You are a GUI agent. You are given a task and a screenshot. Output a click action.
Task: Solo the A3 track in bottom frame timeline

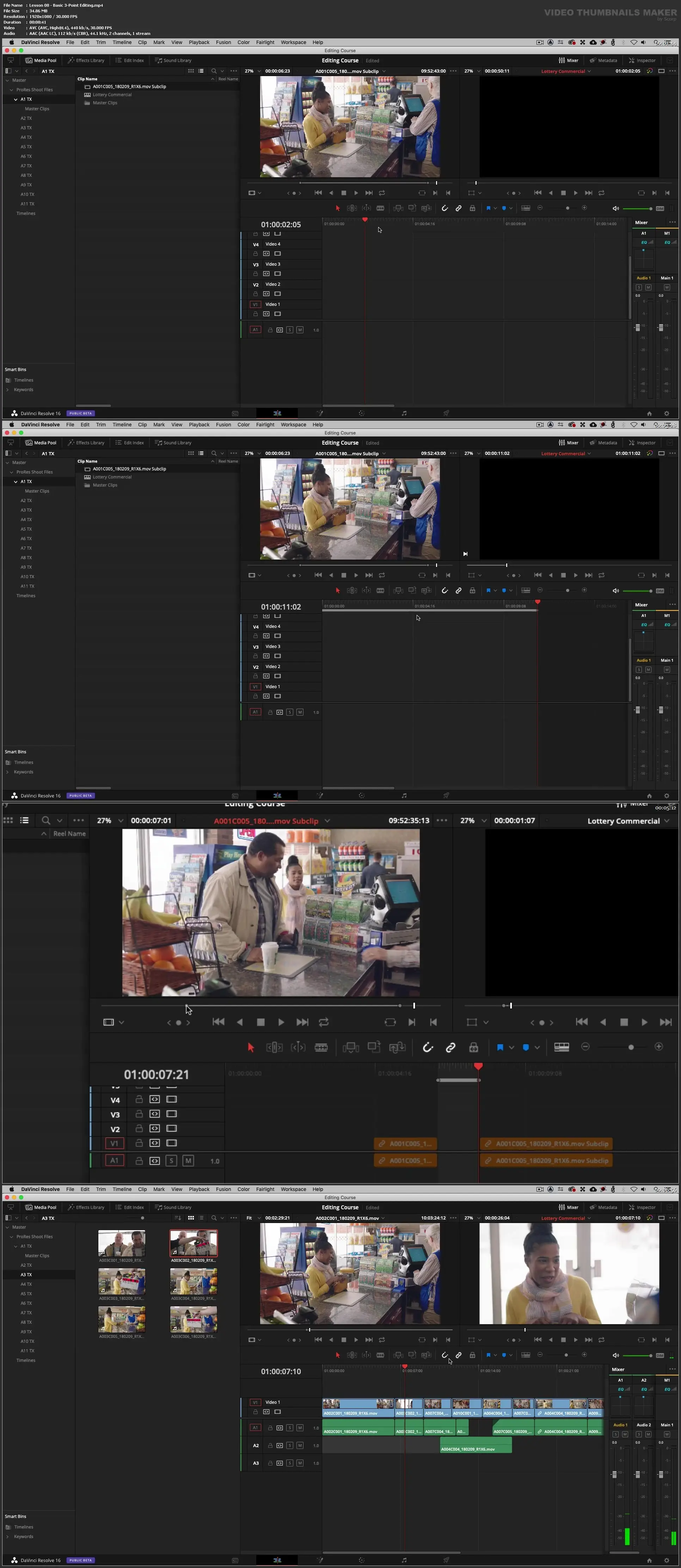click(x=289, y=1463)
